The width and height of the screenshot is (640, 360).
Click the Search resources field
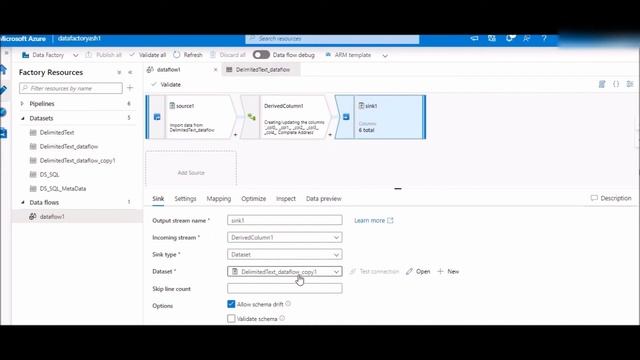tap(332, 38)
